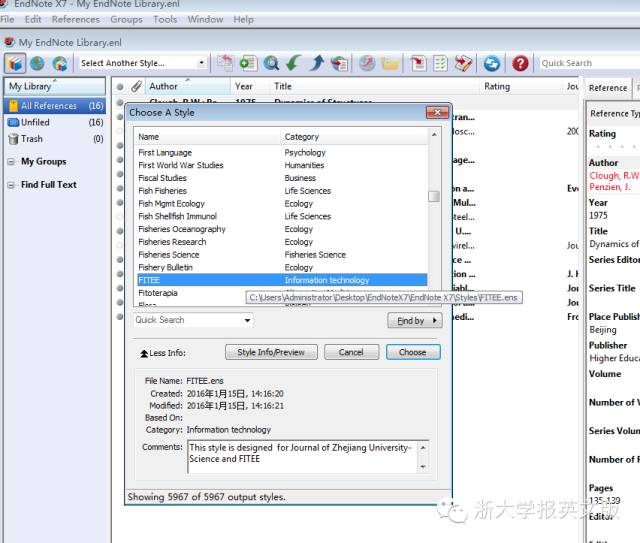
Task: Select the FITEE style row
Action: click(282, 280)
